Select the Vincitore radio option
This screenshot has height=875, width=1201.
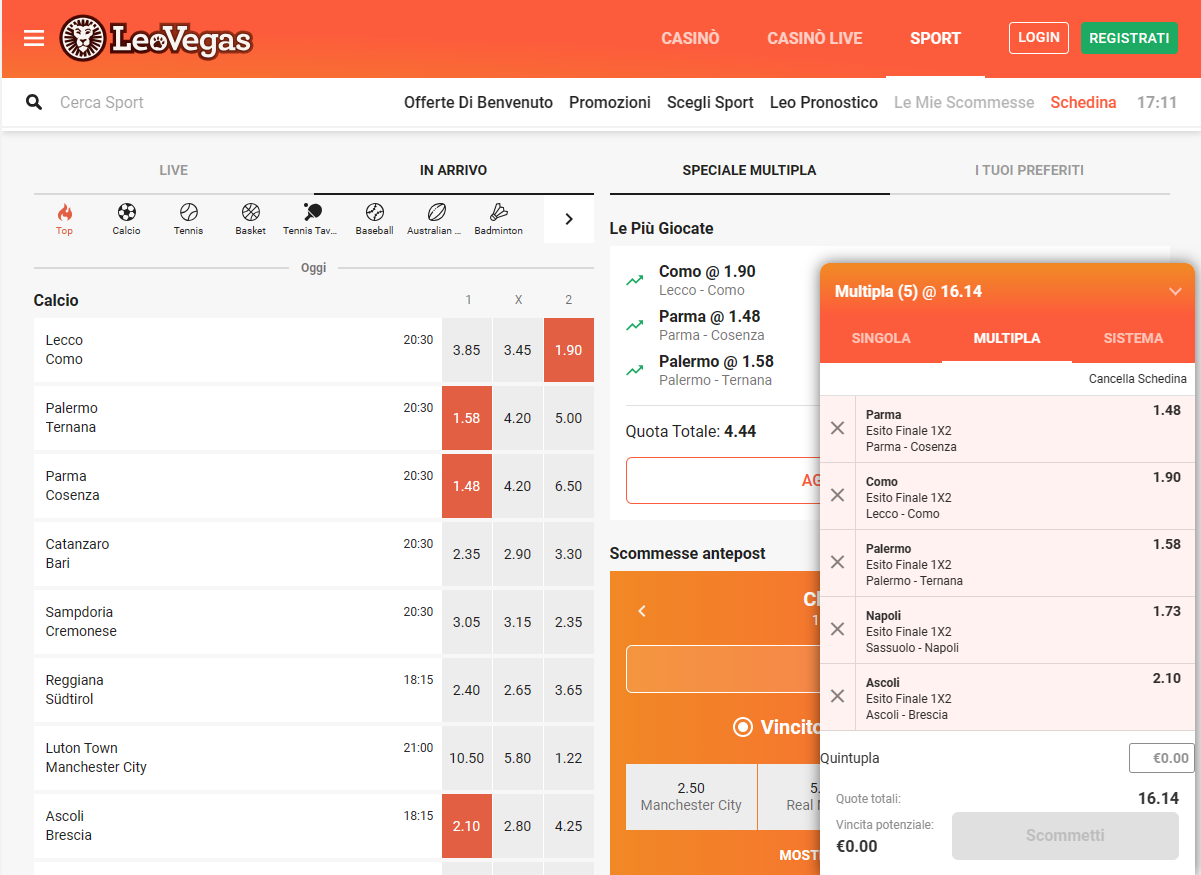(743, 727)
